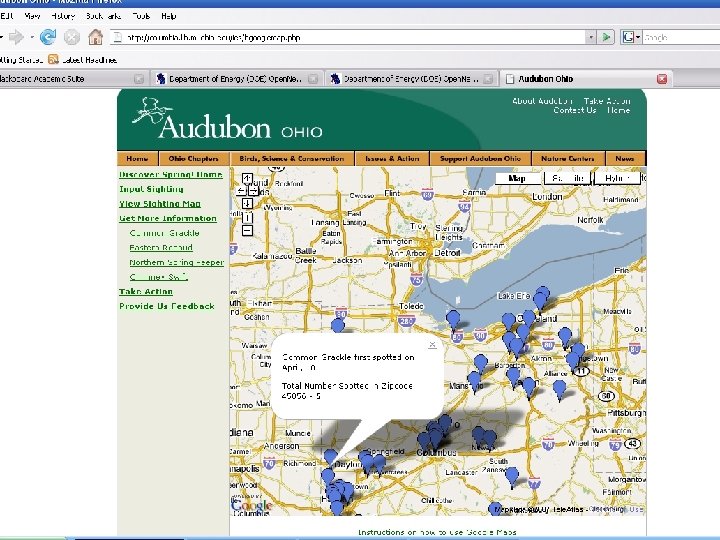720x540 pixels.
Task: Click the Audubon Ohio bird logo
Action: (x=152, y=110)
